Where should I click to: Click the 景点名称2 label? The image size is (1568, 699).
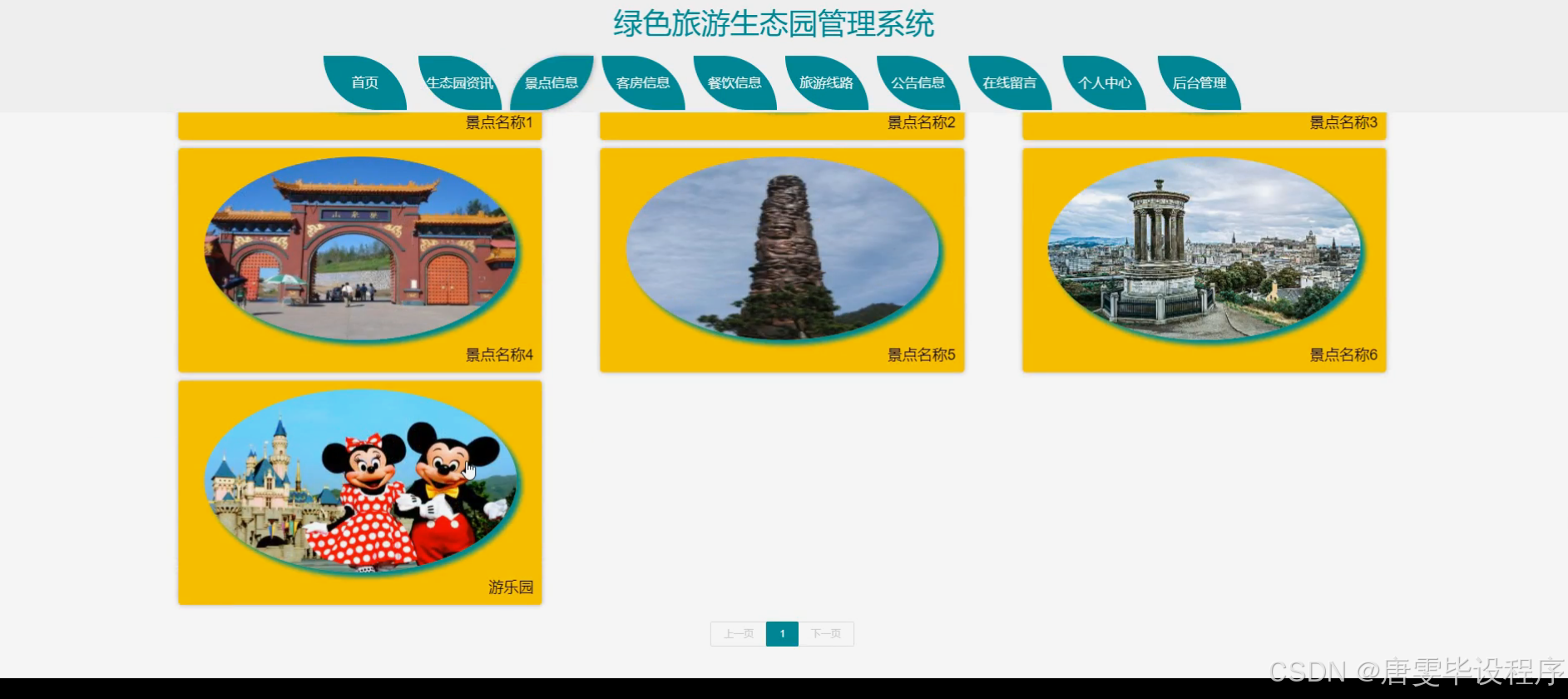(921, 122)
